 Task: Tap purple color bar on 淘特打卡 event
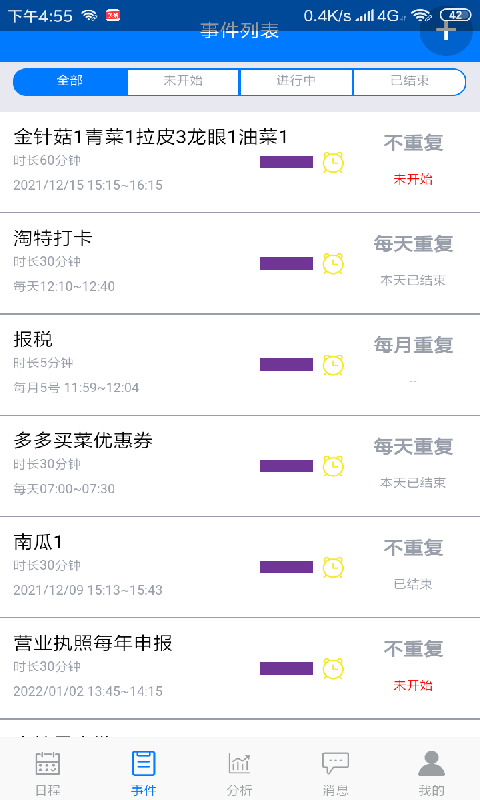[x=286, y=263]
